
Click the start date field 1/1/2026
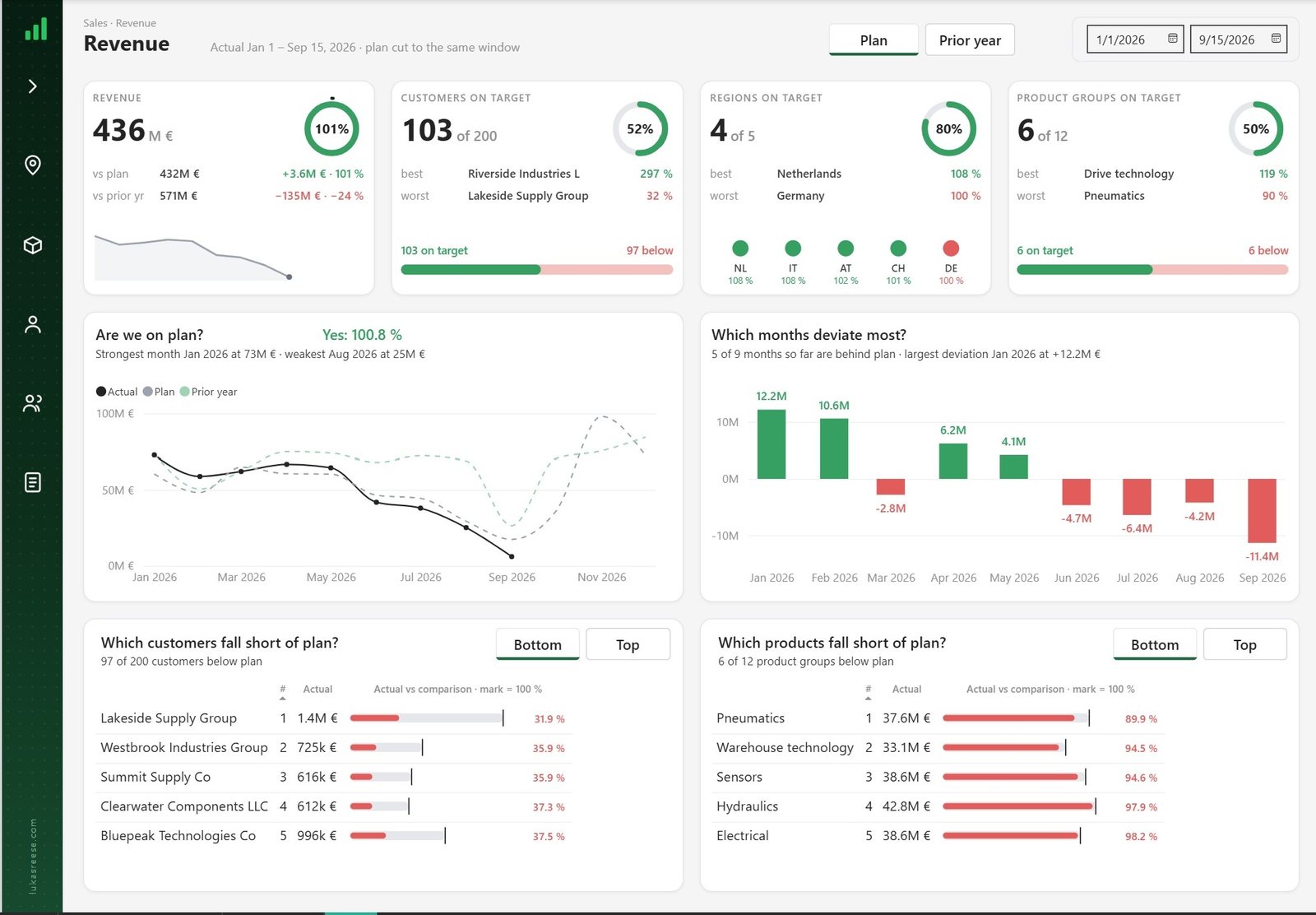[x=1135, y=39]
